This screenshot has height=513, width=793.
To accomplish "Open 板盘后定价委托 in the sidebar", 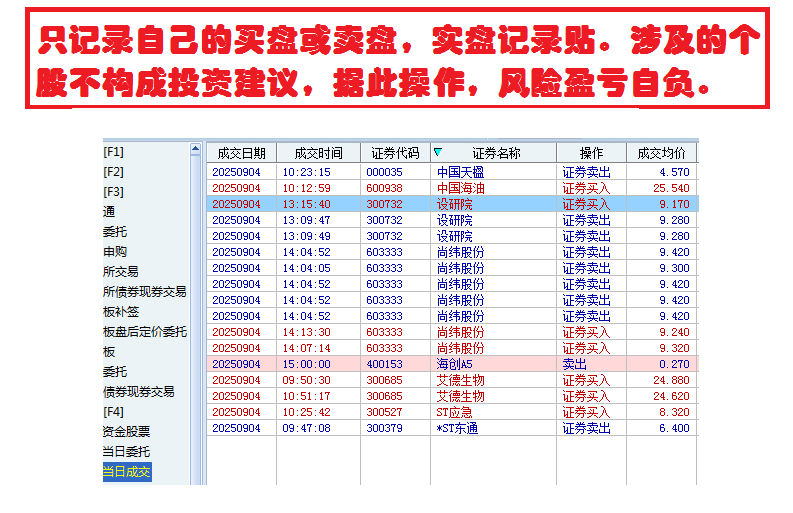I will coord(145,332).
